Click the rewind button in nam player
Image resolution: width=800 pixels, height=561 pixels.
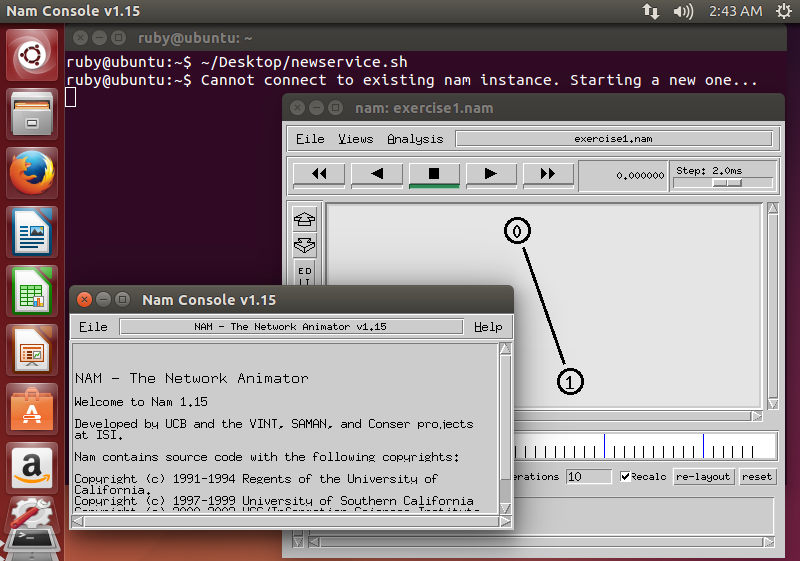pyautogui.click(x=319, y=174)
